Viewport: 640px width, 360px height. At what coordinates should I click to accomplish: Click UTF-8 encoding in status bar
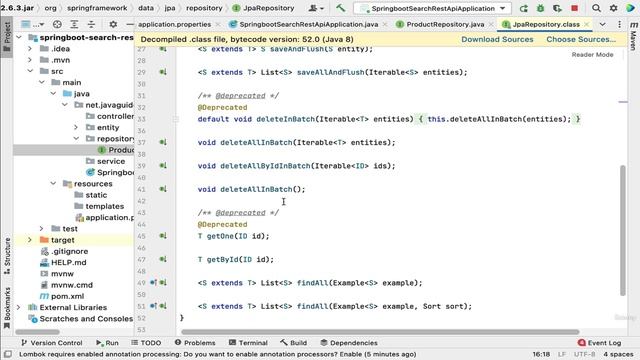coord(584,354)
